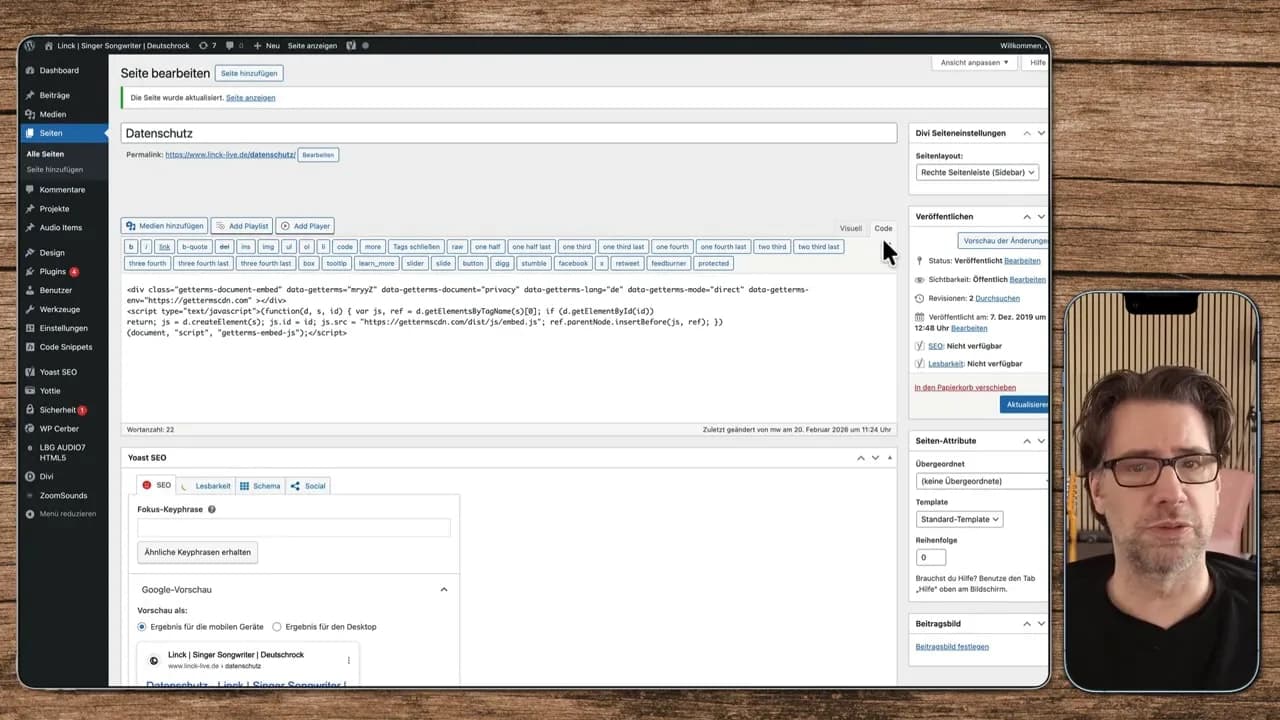The image size is (1280, 720).
Task: Open the Seitenlayout dropdown
Action: 977,172
